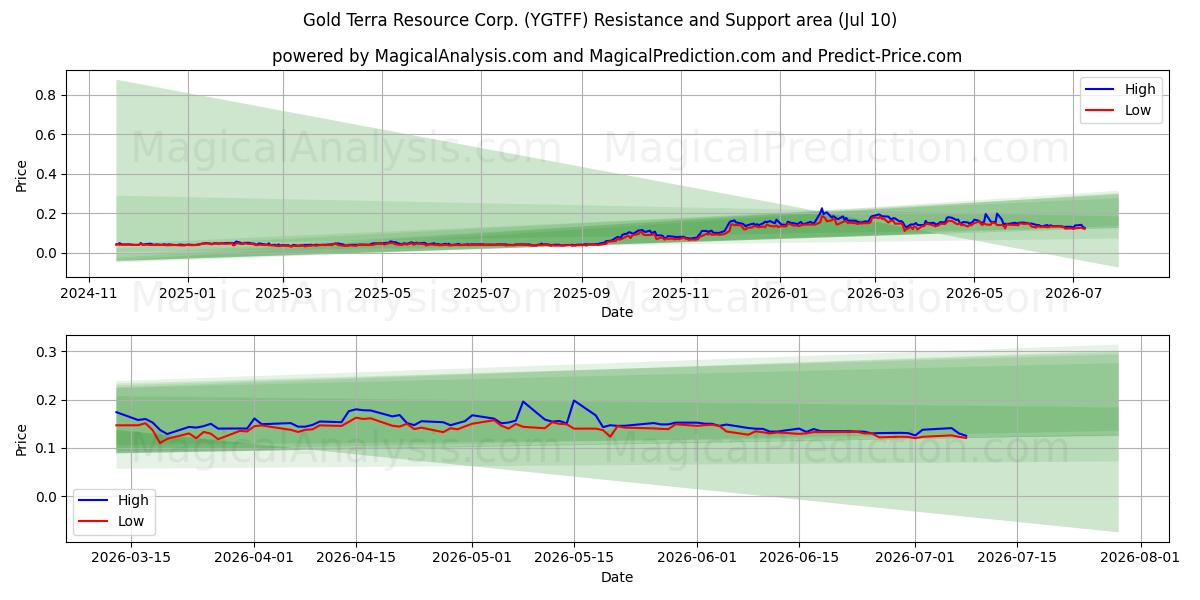
Task: Click the bottom chart x-axis label '2026-04-15'
Action: 355,558
